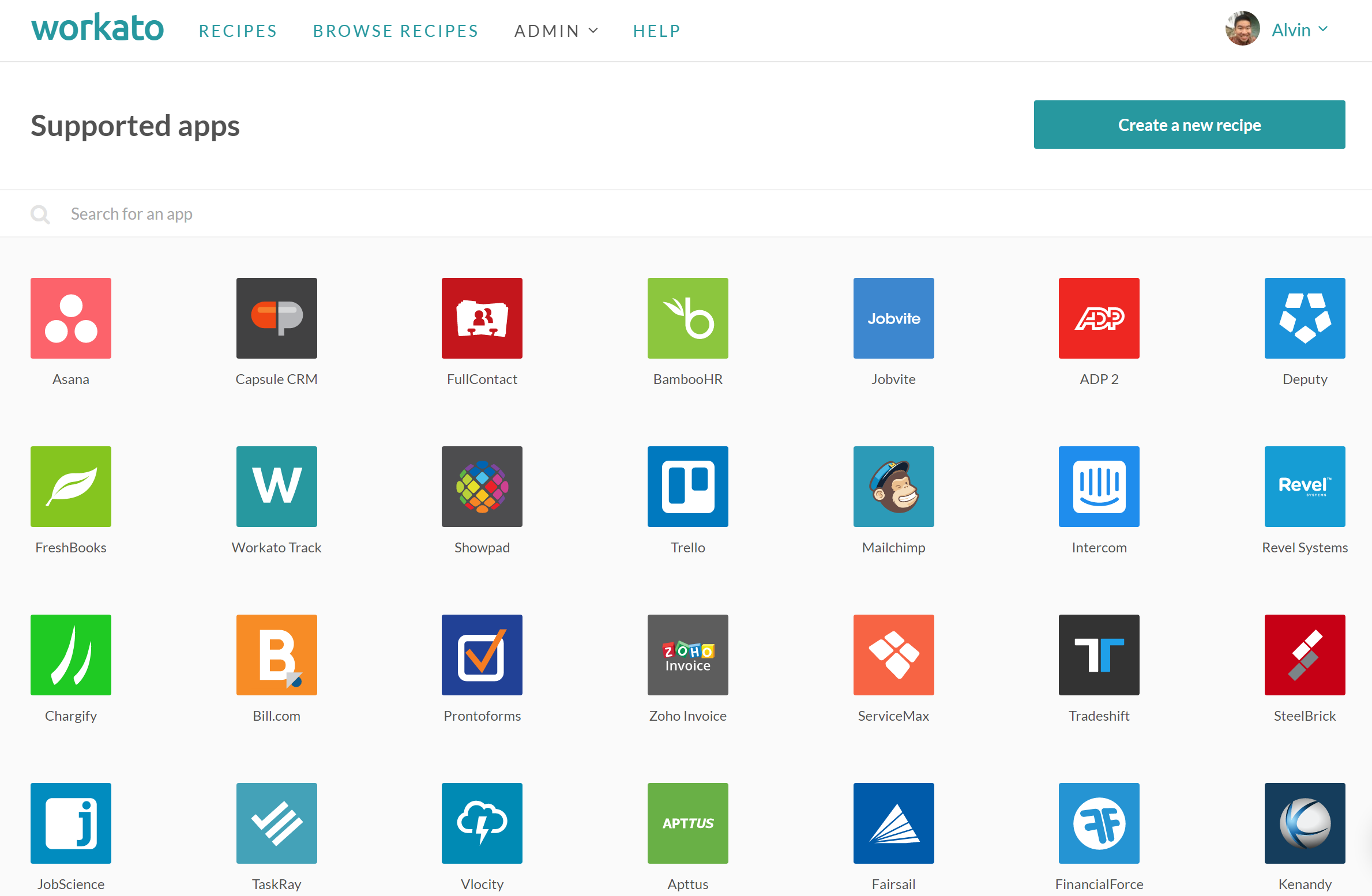Open the FullContact app tile
This screenshot has height=896, width=1372.
(482, 318)
